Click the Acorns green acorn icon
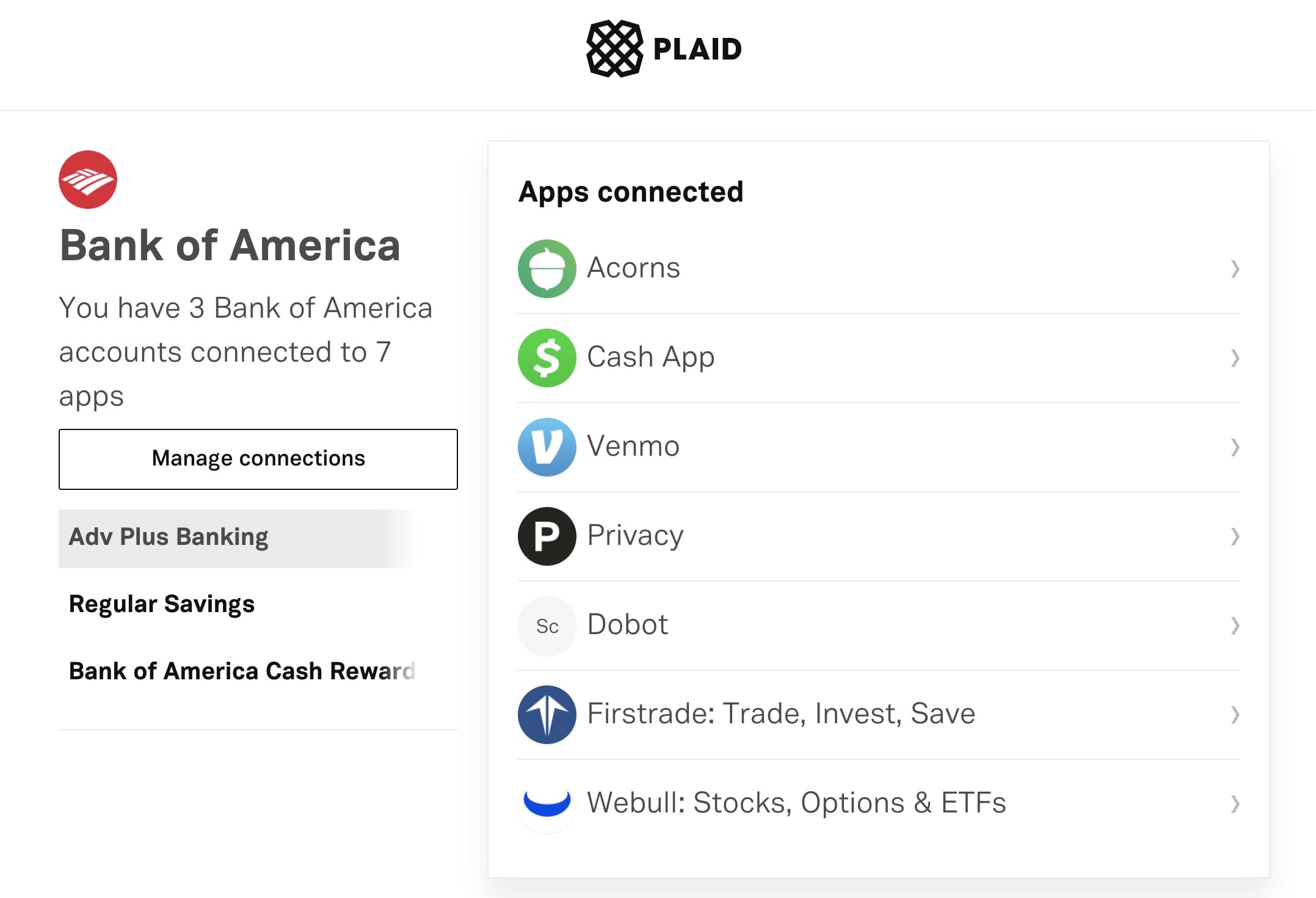 click(547, 269)
